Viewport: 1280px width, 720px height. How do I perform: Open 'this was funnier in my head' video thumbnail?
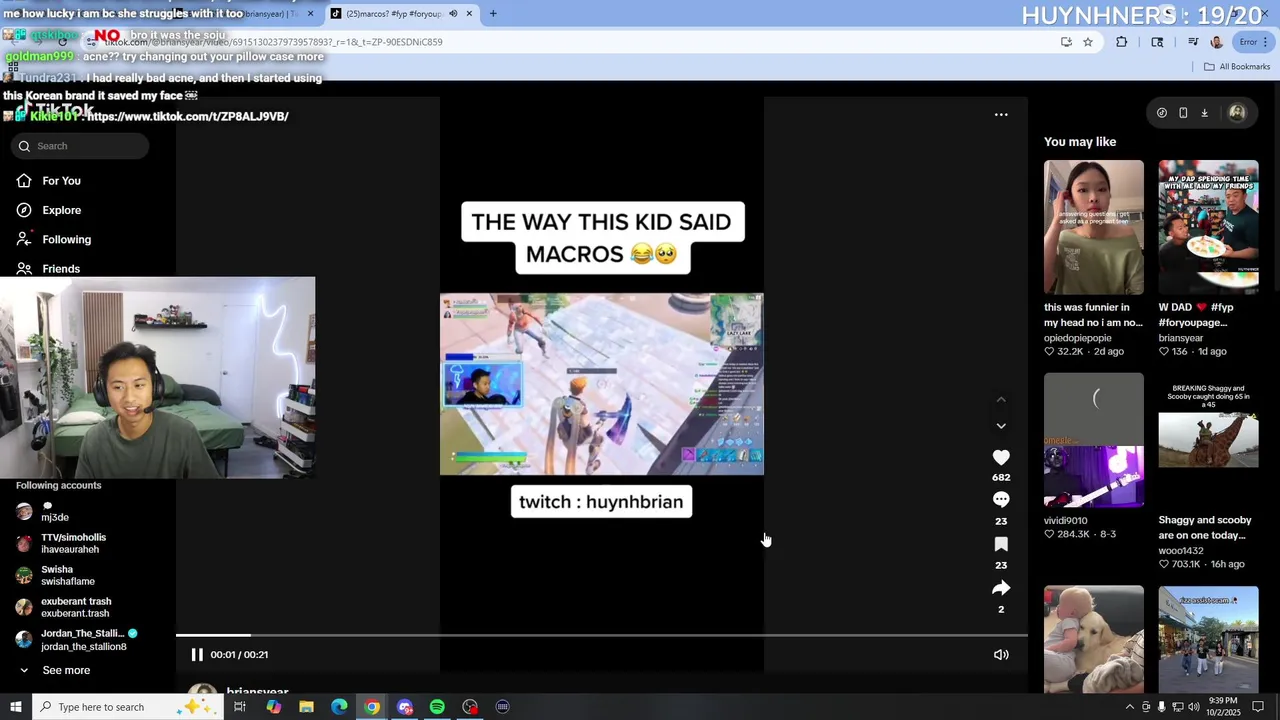(1094, 227)
